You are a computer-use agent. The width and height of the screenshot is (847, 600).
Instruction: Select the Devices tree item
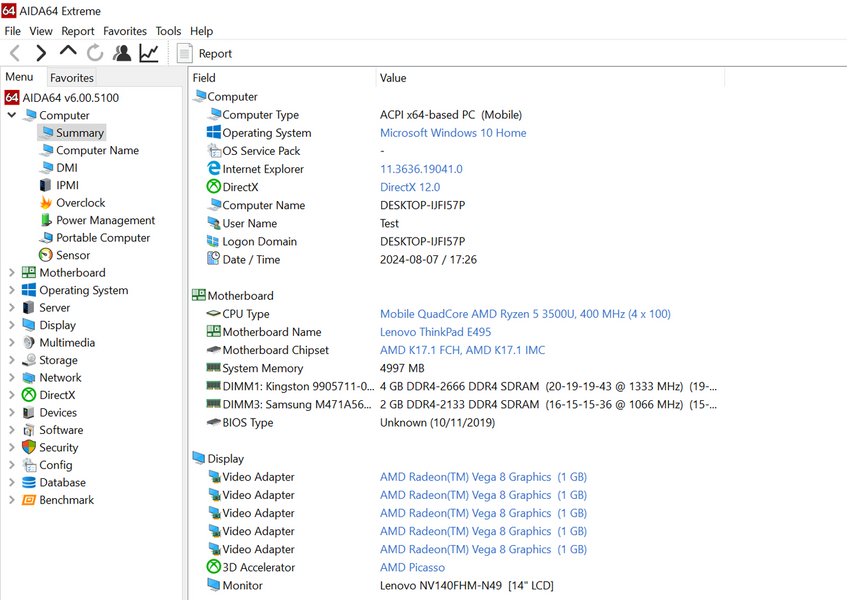click(49, 413)
